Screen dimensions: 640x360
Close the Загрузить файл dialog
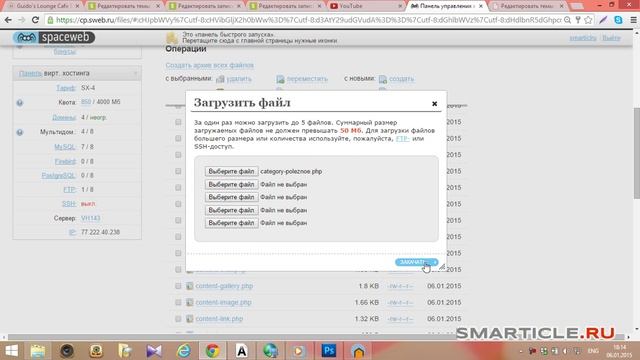(435, 104)
